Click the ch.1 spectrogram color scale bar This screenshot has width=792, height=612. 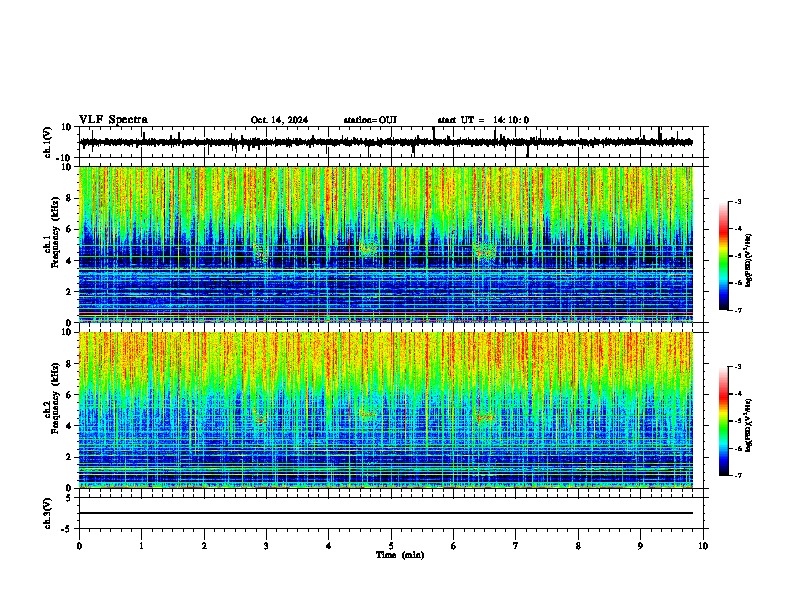pos(723,256)
